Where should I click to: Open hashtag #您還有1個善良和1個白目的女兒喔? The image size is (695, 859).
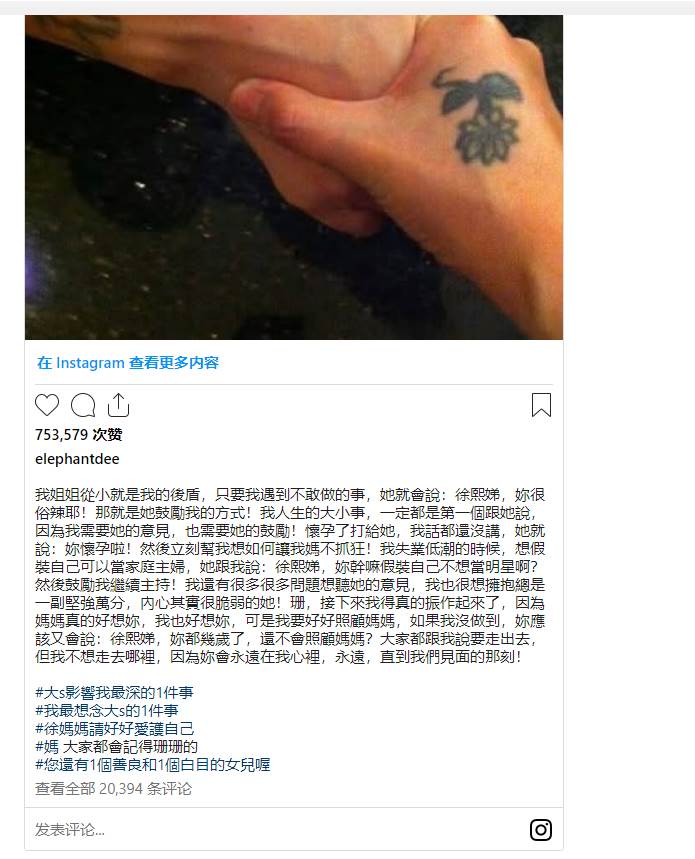[x=152, y=765]
